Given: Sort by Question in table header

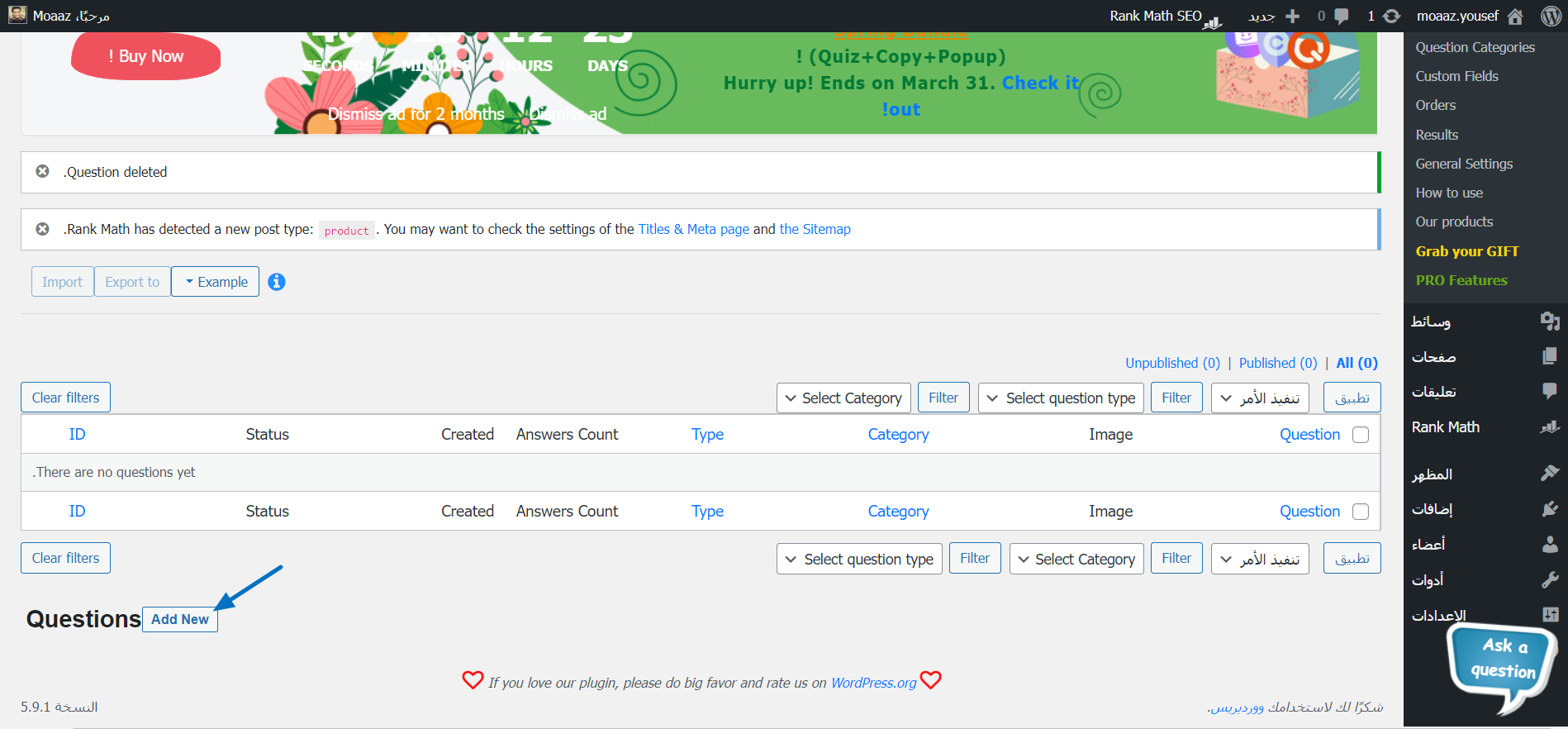Looking at the screenshot, I should click(x=1310, y=435).
